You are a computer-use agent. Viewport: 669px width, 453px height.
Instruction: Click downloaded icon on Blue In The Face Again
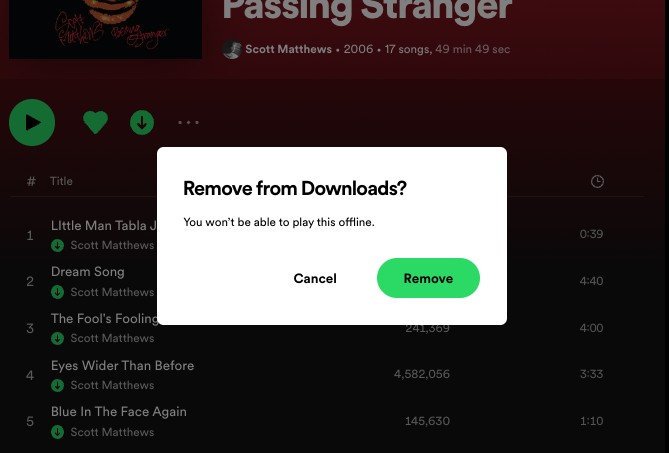point(58,432)
